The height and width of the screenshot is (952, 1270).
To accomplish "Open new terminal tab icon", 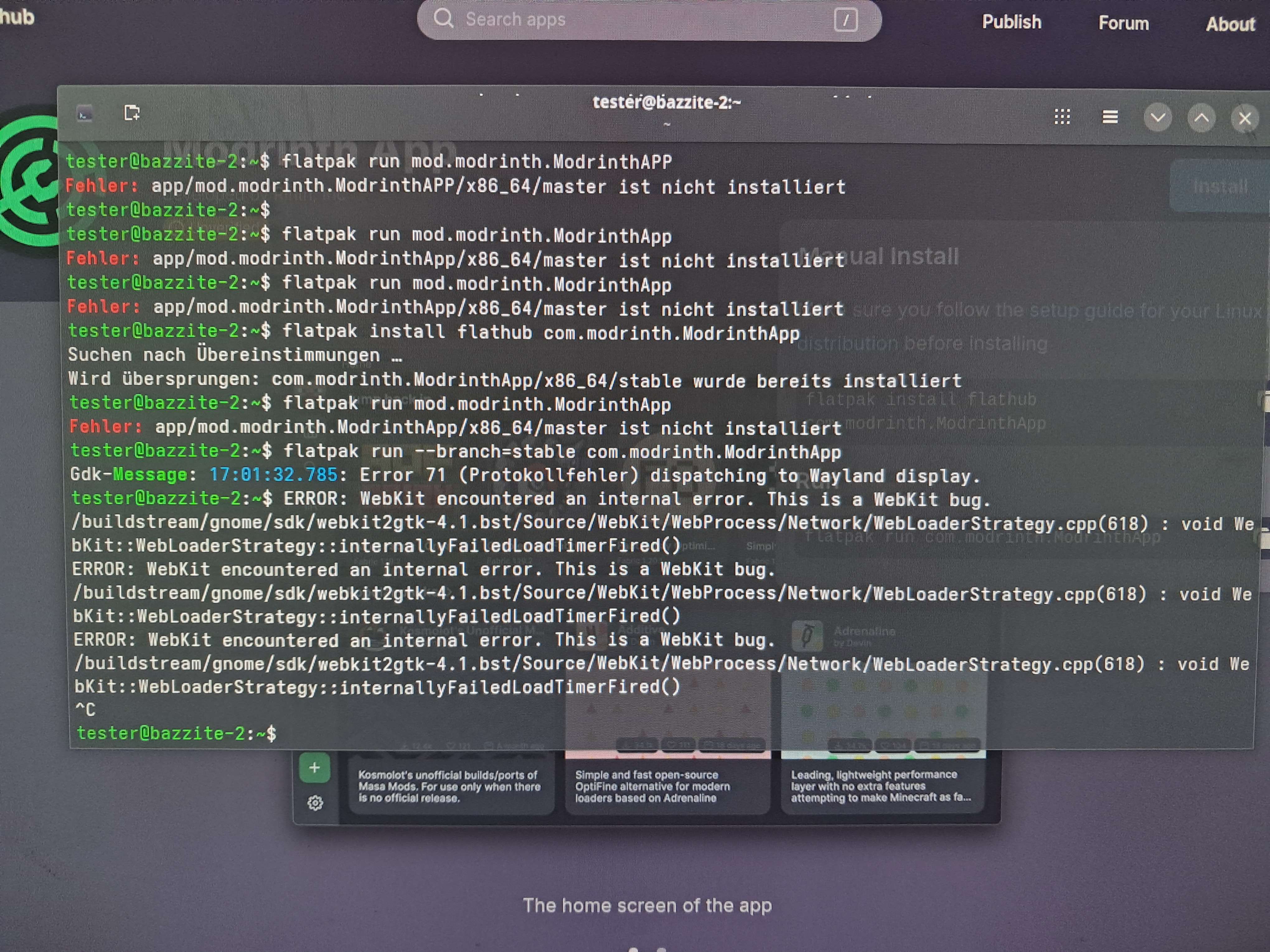I will tap(132, 113).
